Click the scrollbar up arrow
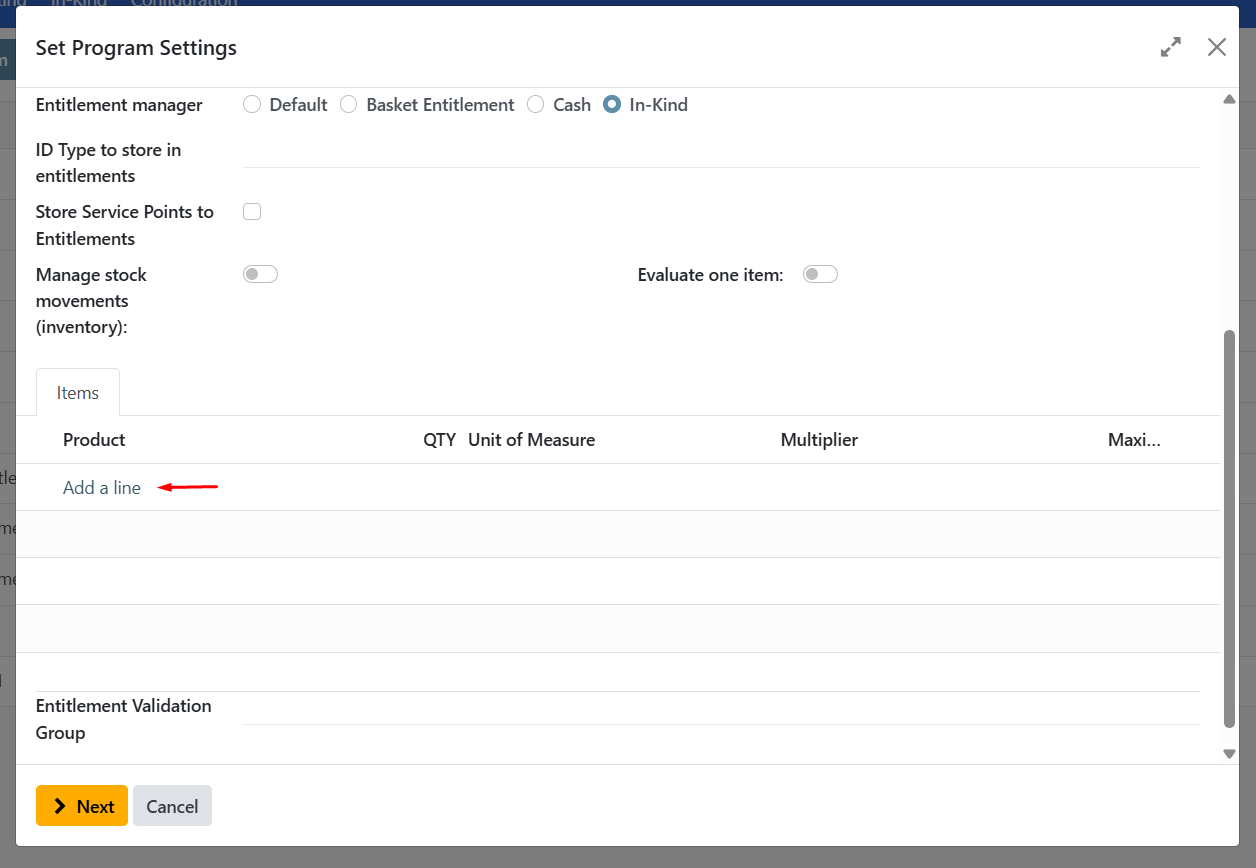 tap(1229, 98)
